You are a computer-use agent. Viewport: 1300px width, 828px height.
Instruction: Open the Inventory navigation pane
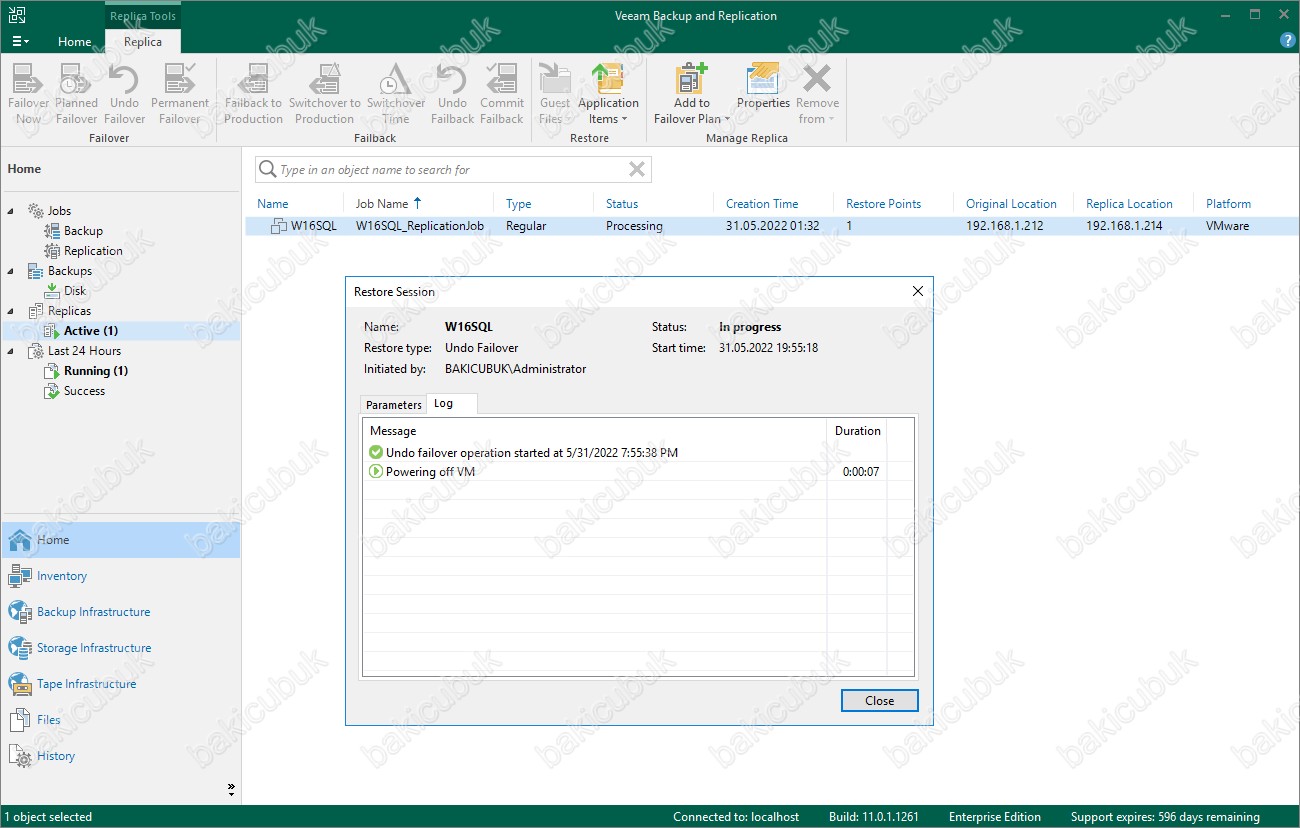pyautogui.click(x=120, y=576)
